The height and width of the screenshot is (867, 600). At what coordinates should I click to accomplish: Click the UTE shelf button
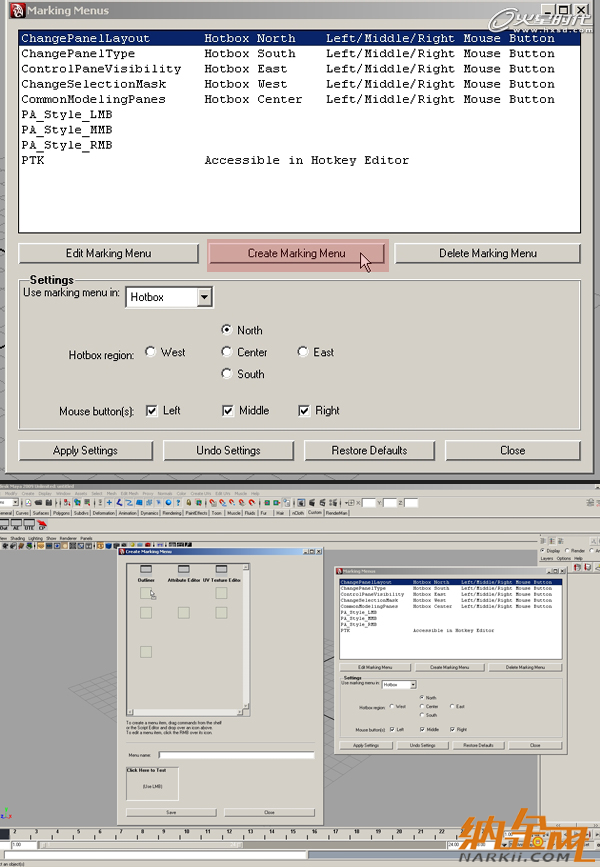click(x=29, y=524)
